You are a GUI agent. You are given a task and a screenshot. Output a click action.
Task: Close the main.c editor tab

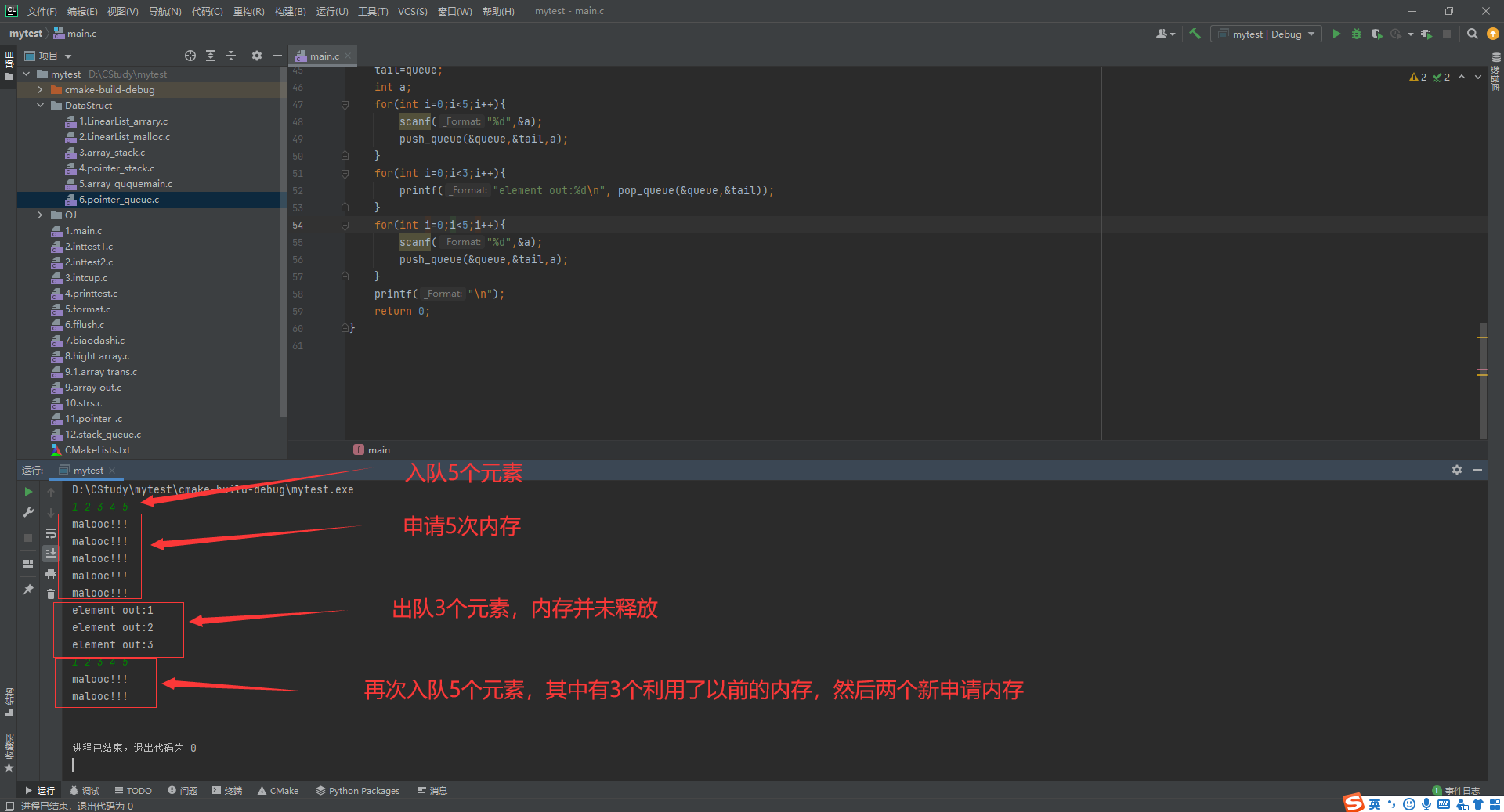[348, 56]
